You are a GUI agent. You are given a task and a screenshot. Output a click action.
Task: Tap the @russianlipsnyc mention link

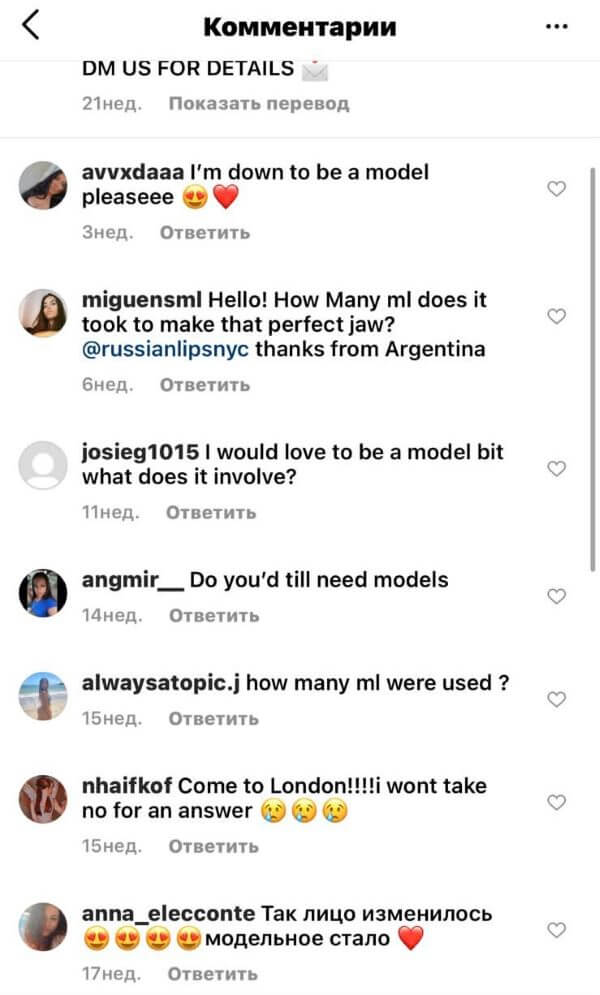click(x=166, y=350)
